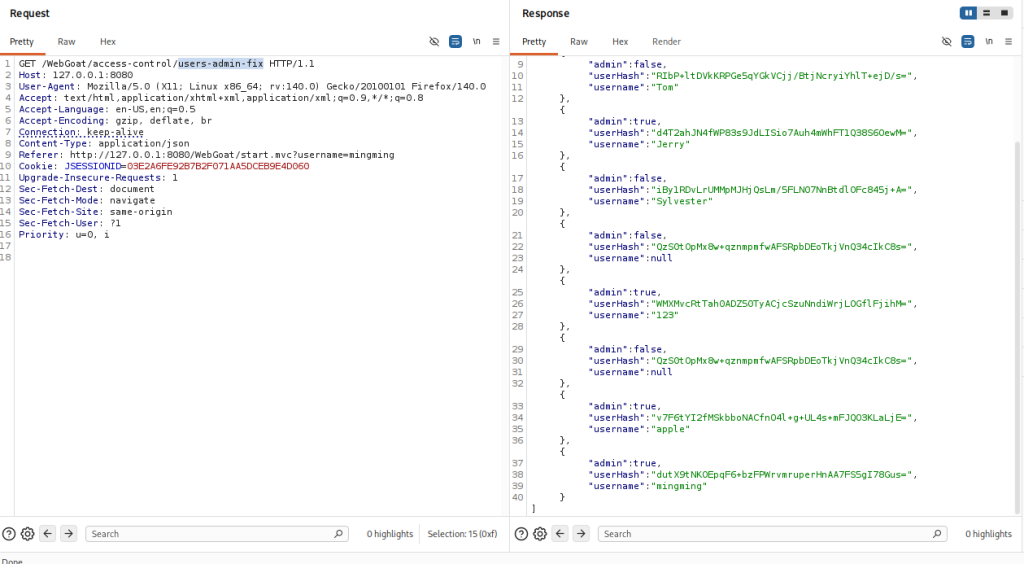The height and width of the screenshot is (564, 1024).
Task: Select combined tabbed layout icon
Action: (1004, 13)
